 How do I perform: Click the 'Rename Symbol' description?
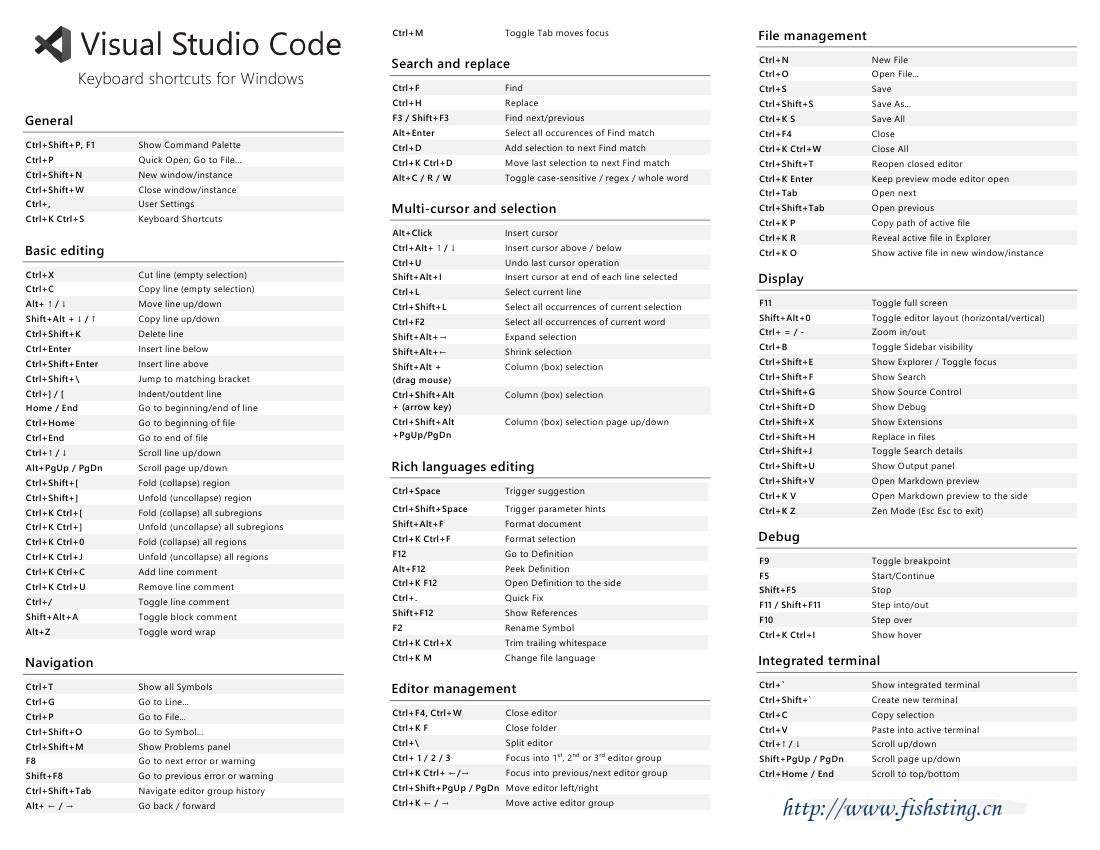click(x=539, y=628)
